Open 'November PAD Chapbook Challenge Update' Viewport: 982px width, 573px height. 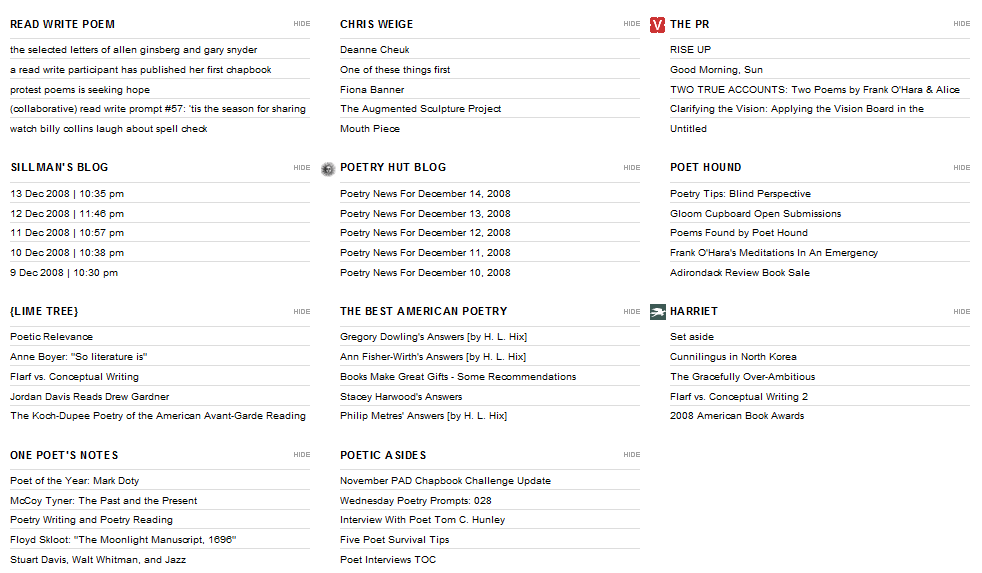(445, 480)
